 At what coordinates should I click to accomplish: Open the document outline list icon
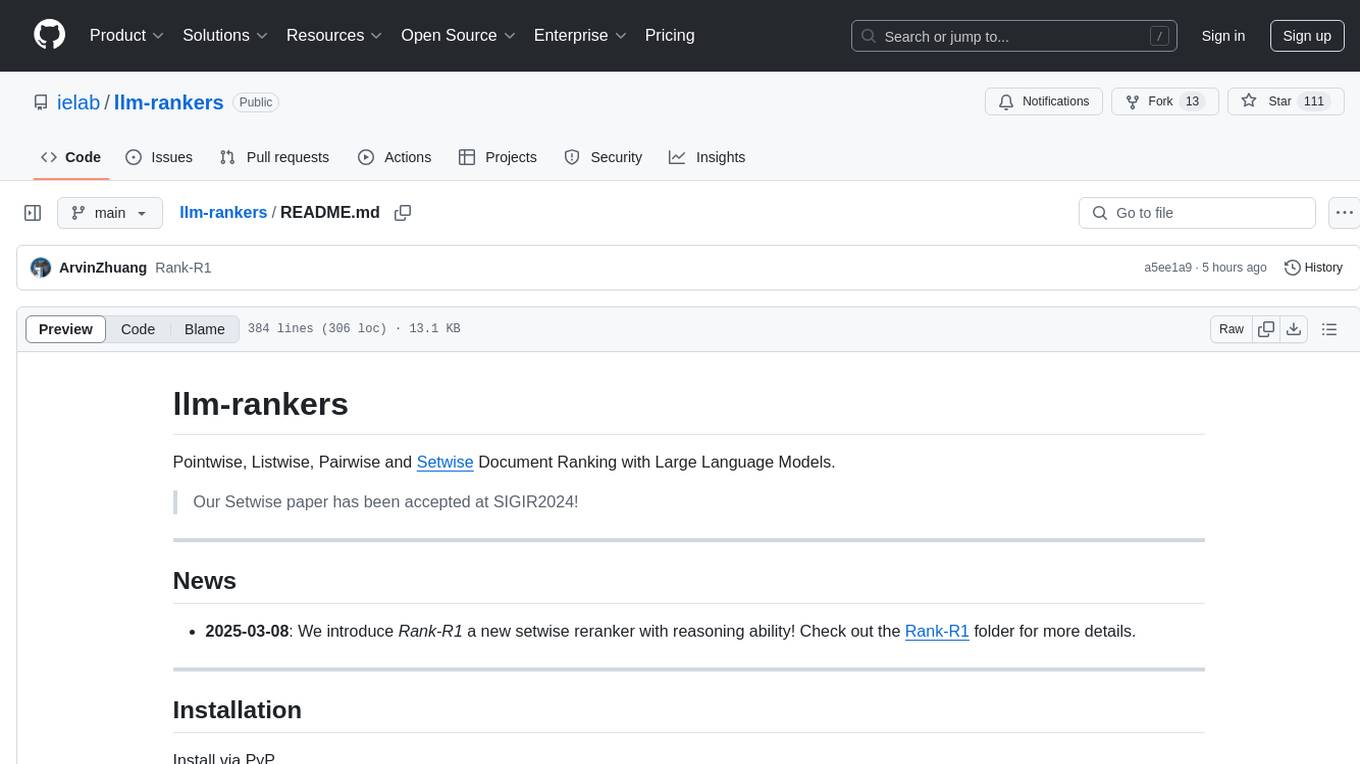pos(1330,329)
